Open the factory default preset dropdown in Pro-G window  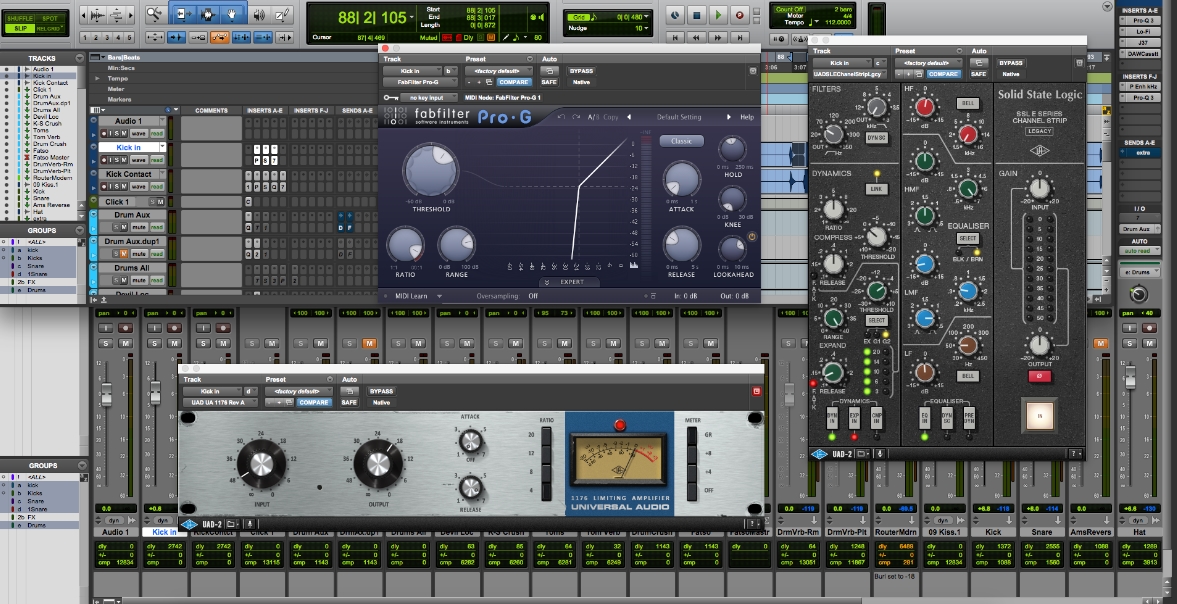[498, 71]
